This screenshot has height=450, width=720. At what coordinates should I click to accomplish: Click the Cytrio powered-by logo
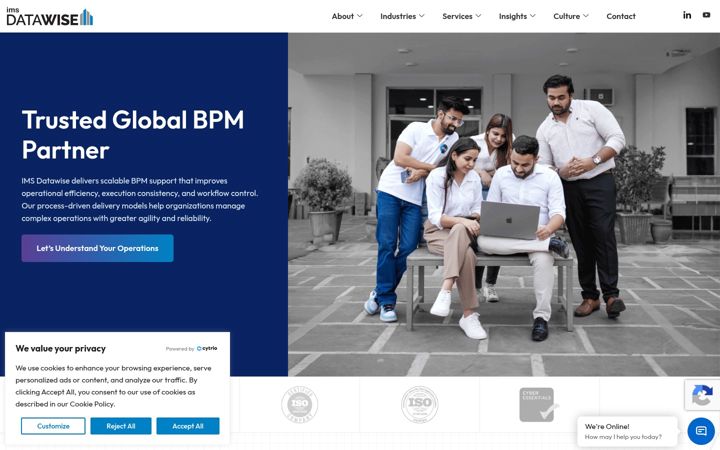(x=207, y=349)
